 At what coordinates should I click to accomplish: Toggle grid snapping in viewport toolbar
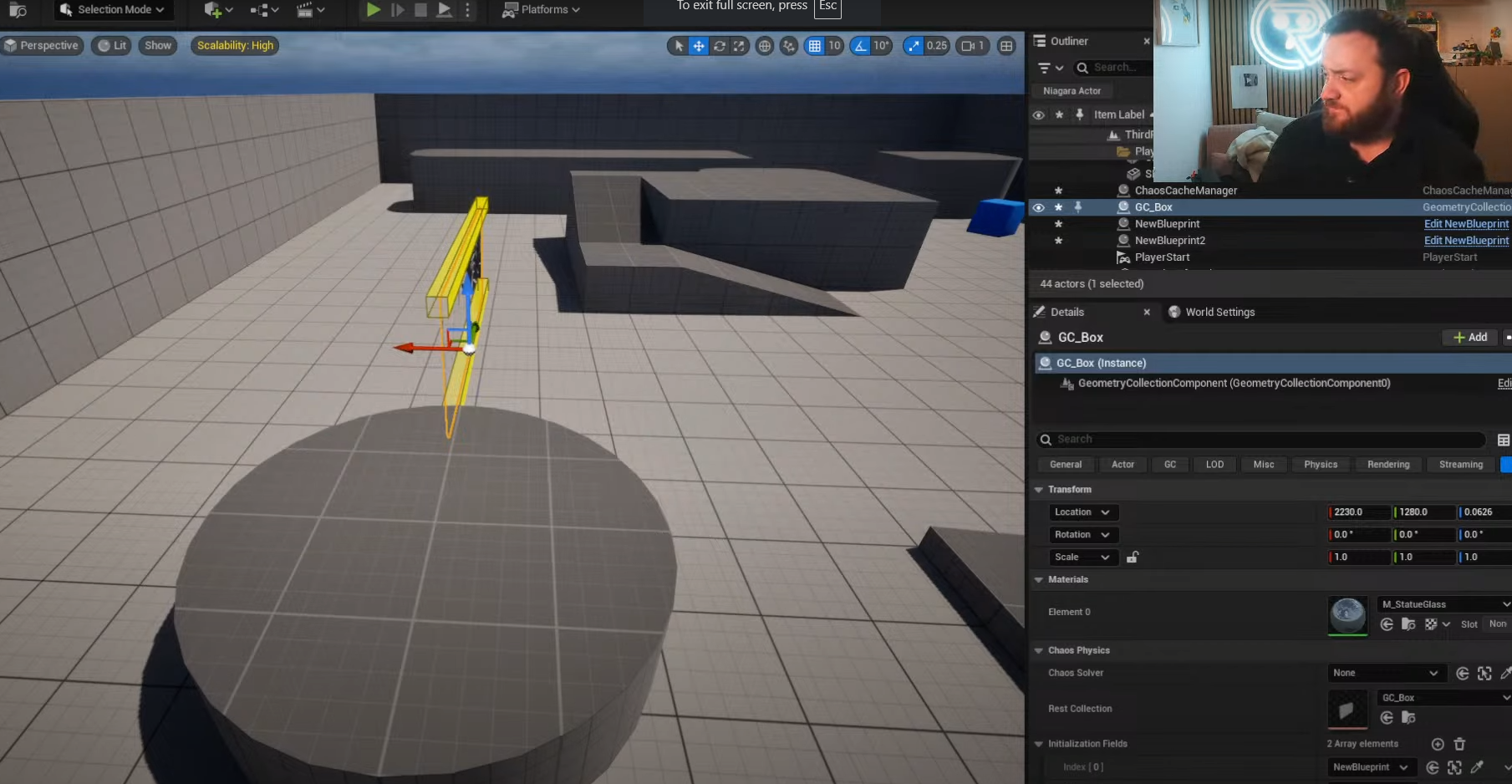pos(814,46)
